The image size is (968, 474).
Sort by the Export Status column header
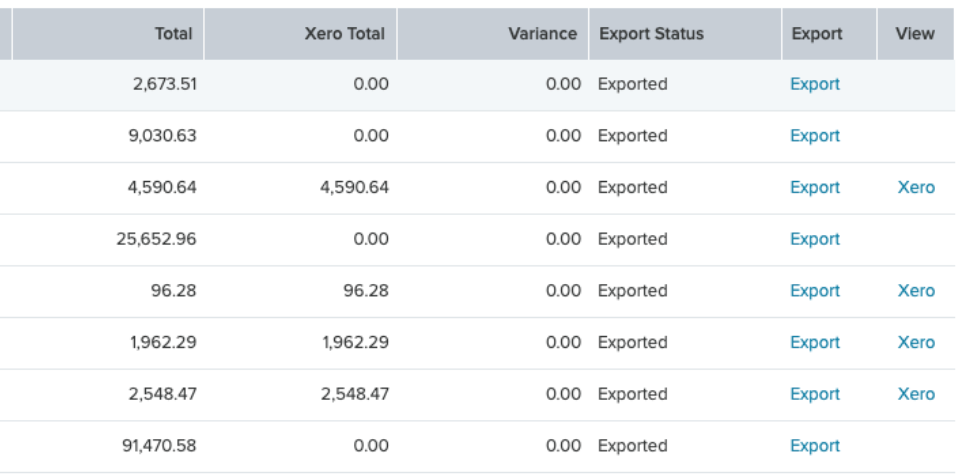tap(685, 34)
